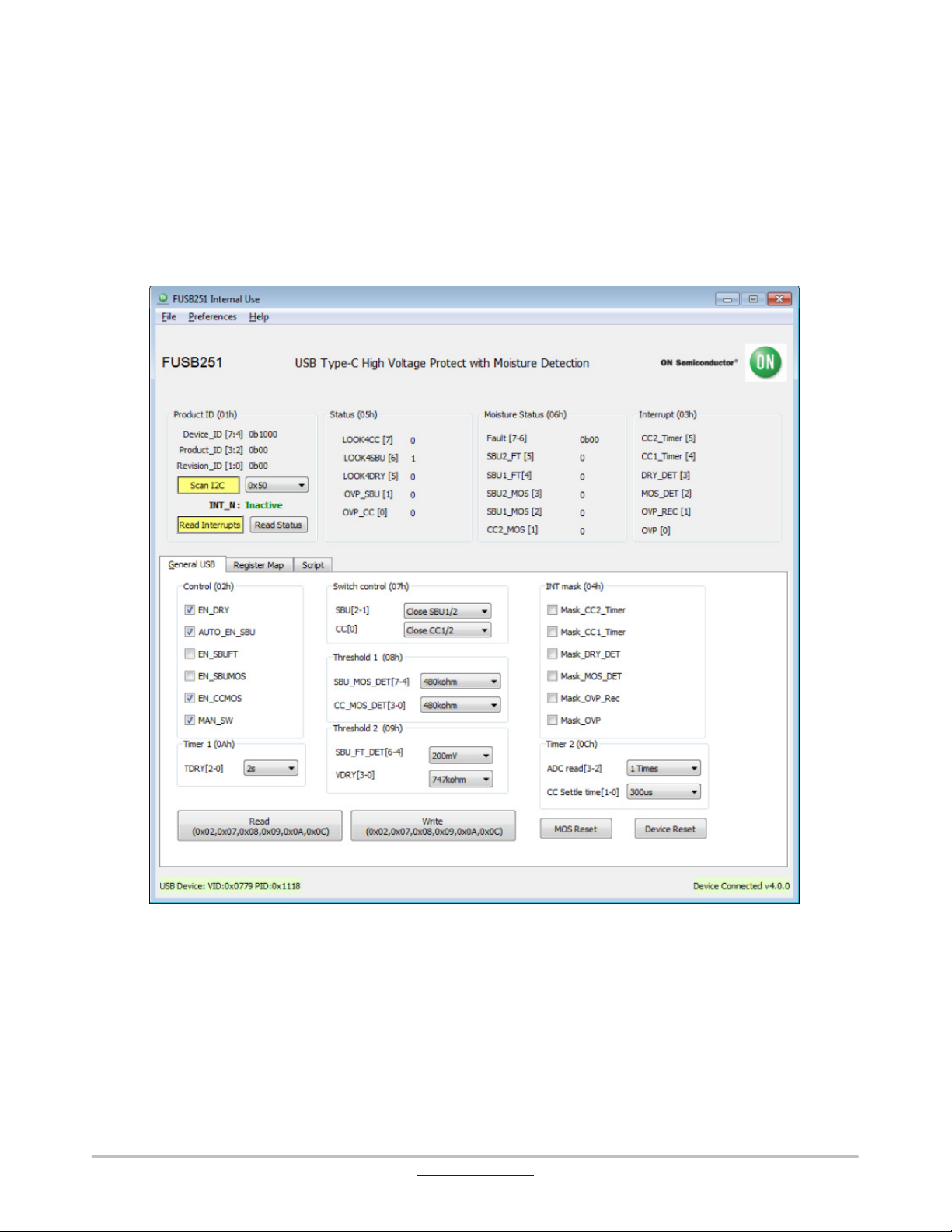Click the green Inactive INT_N status
952x1232 pixels.
coord(264,505)
